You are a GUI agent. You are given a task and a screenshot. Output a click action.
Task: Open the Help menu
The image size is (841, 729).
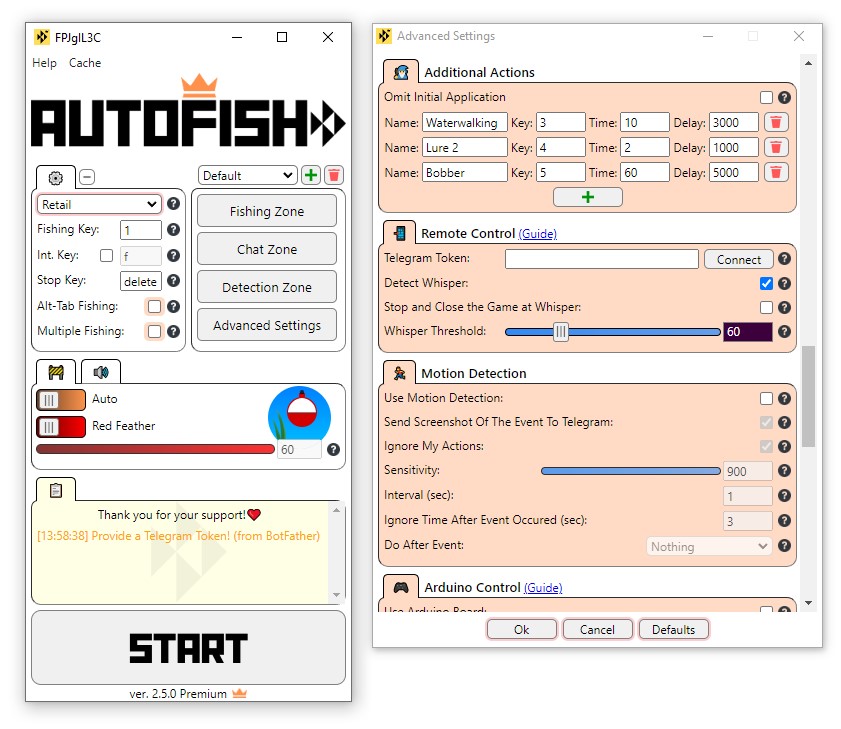pos(44,63)
